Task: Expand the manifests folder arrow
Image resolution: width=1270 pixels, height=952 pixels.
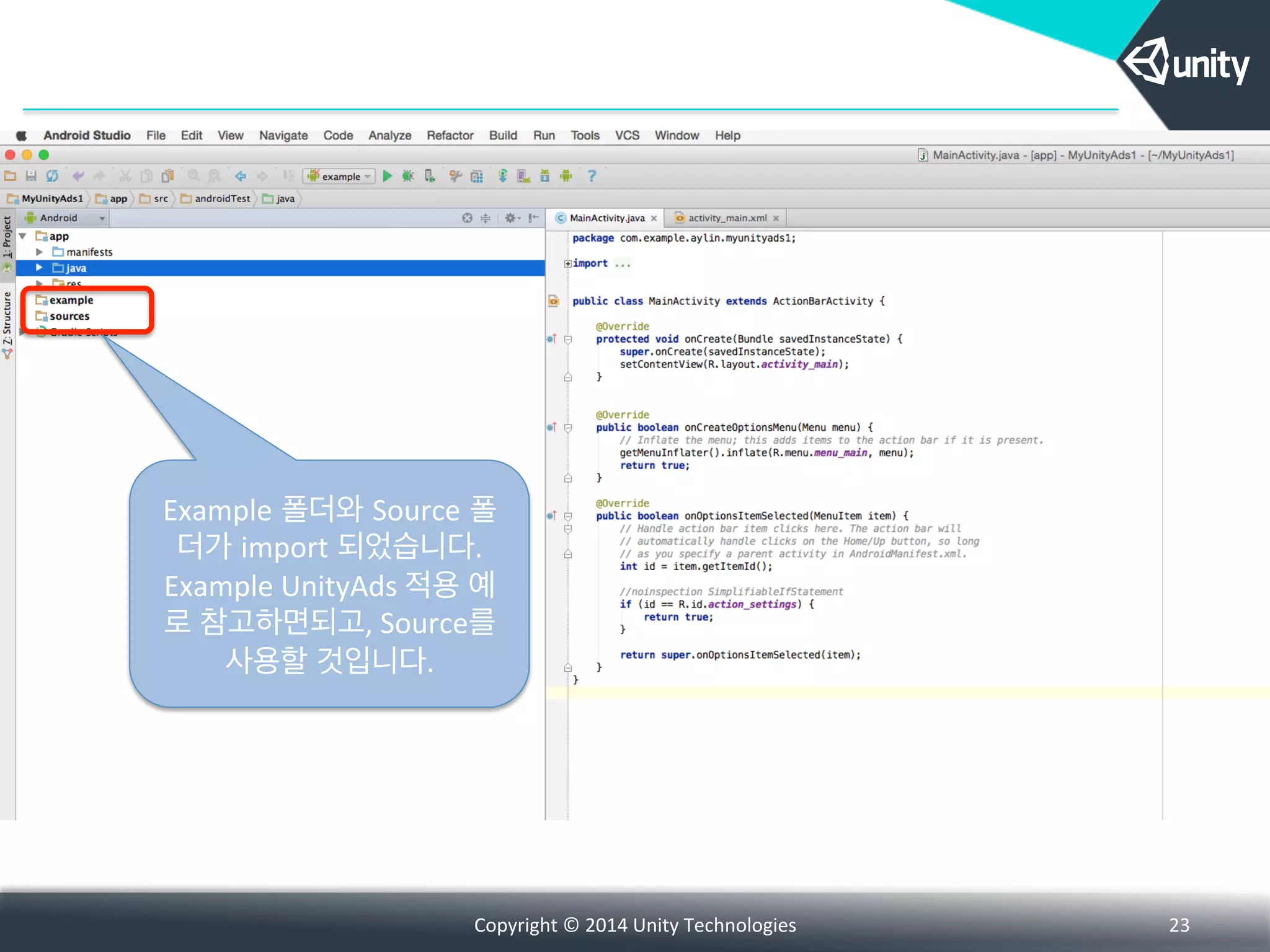Action: (39, 252)
